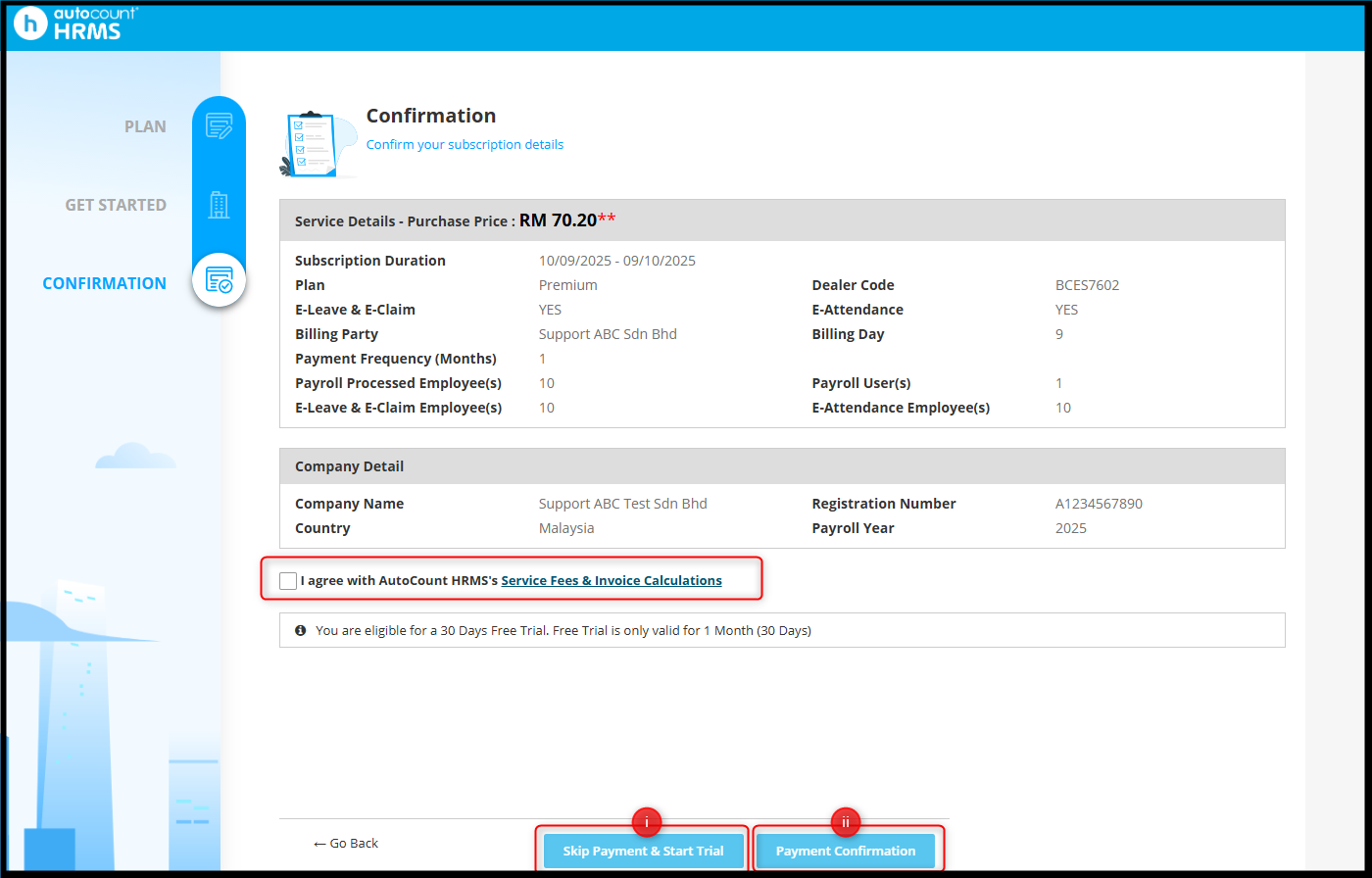
Task: Click the Payment Frequency (Months) label
Action: [x=396, y=359]
